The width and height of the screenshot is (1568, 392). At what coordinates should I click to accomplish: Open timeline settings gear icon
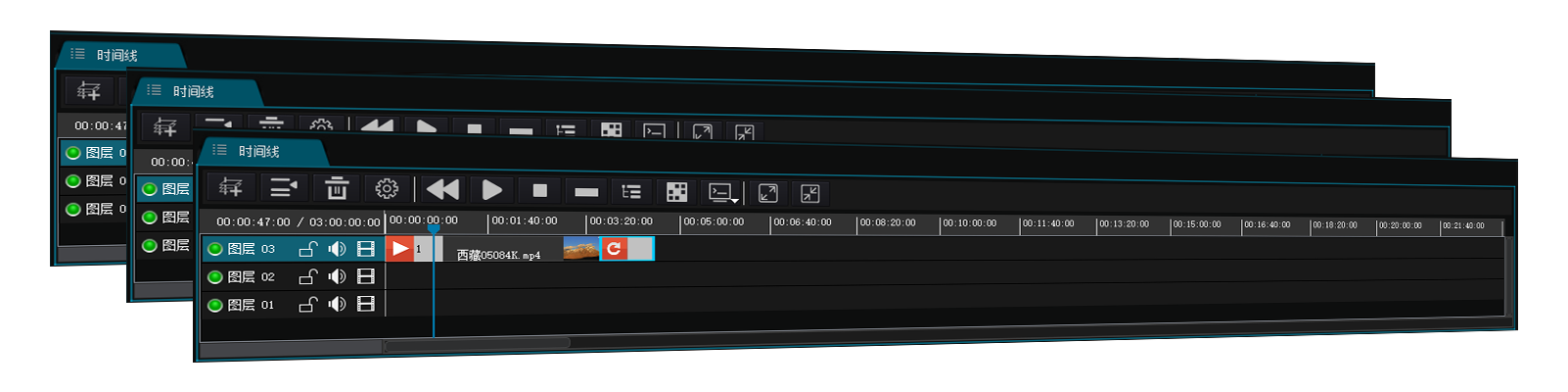[387, 188]
